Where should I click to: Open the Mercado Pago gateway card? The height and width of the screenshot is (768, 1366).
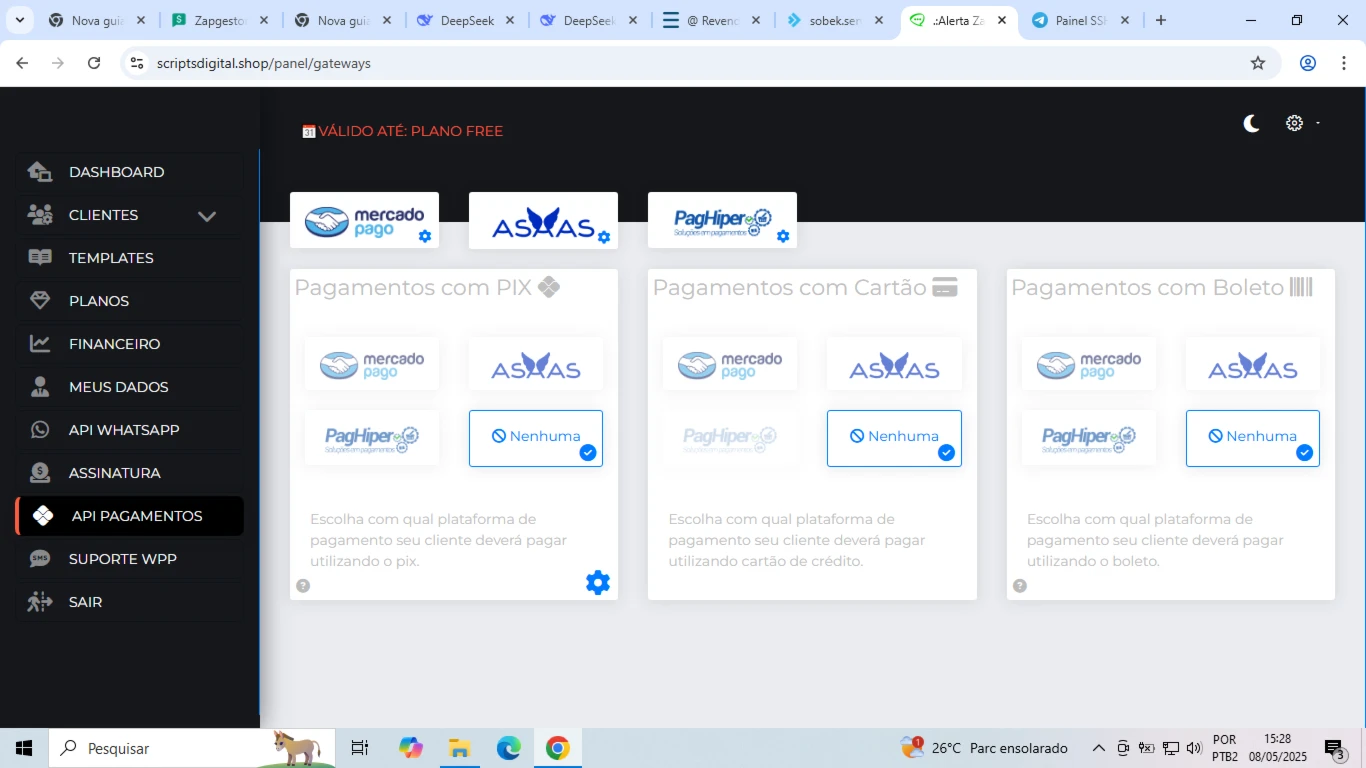[x=364, y=220]
